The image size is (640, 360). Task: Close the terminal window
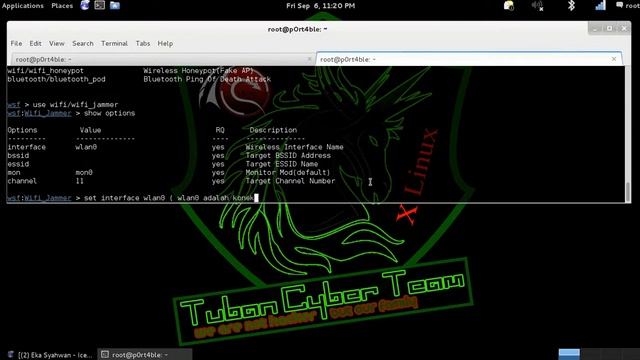[x=624, y=29]
